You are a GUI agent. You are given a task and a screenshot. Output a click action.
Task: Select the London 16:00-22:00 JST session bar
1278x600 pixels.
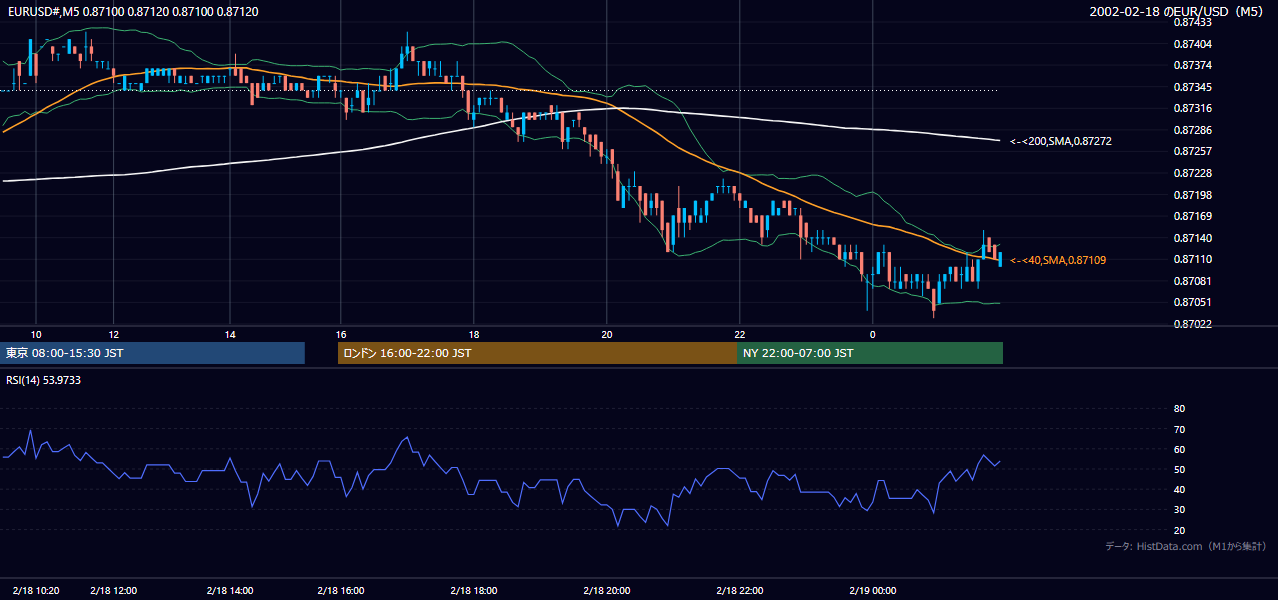point(537,353)
